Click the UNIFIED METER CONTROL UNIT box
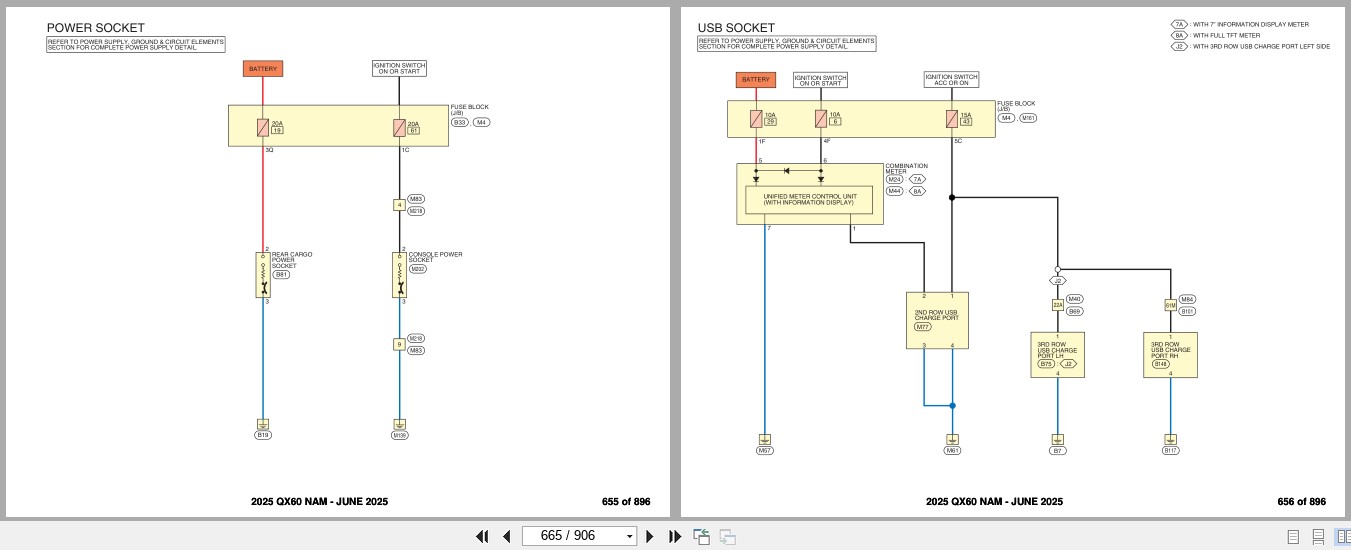This screenshot has height=550, width=1351. point(809,199)
